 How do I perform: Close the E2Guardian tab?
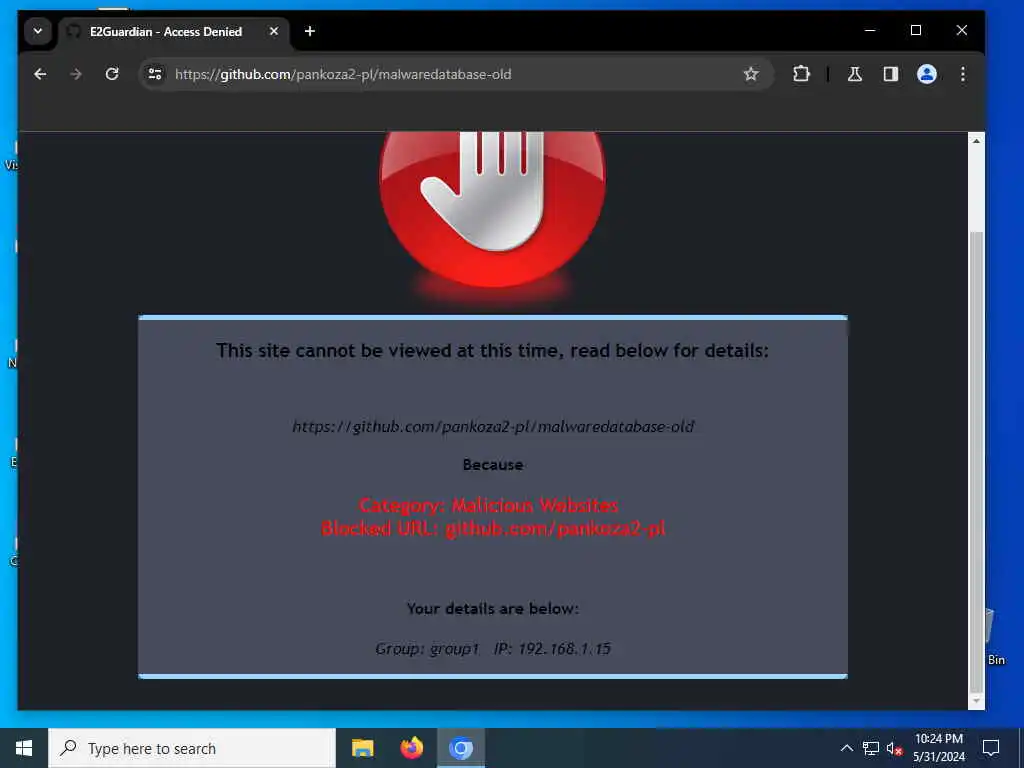[274, 31]
